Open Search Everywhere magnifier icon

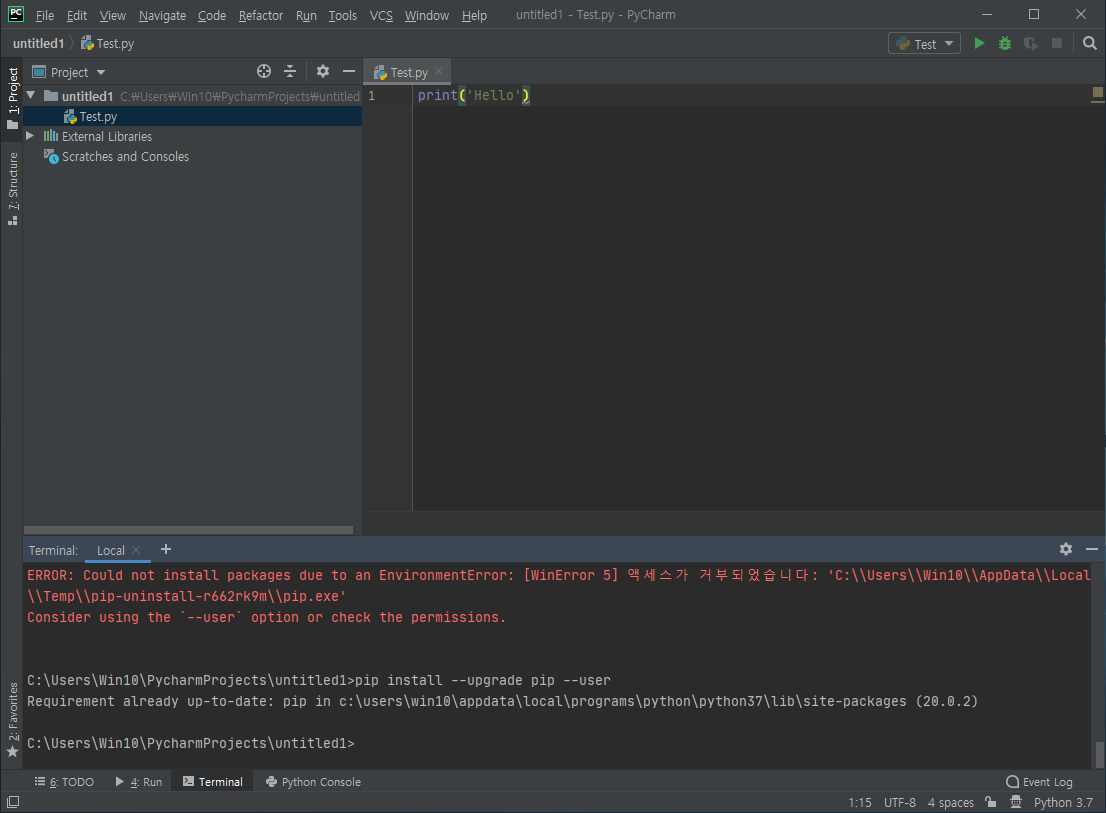(1090, 44)
